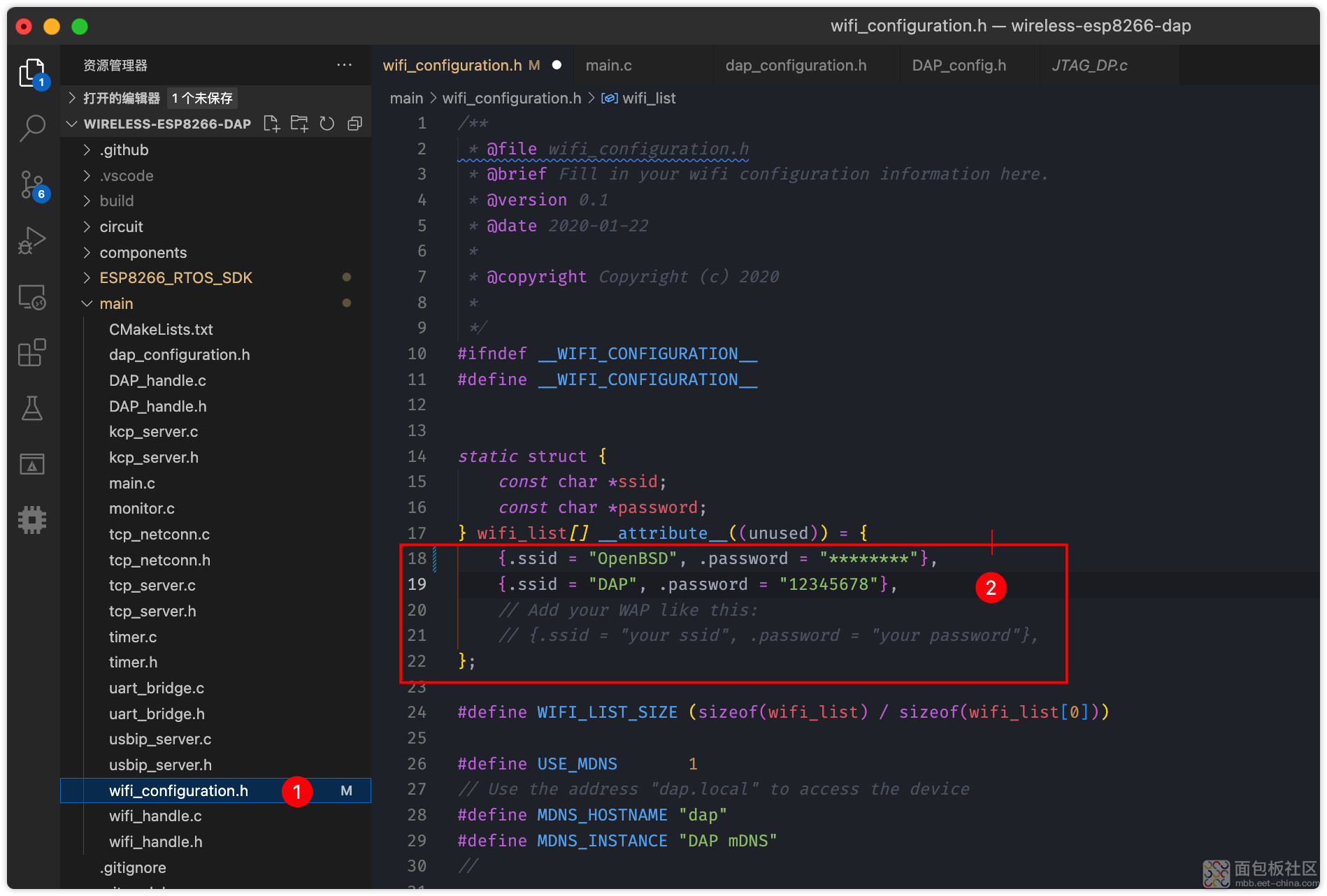1327x896 pixels.
Task: Click the New Folder icon in explorer header
Action: point(299,124)
